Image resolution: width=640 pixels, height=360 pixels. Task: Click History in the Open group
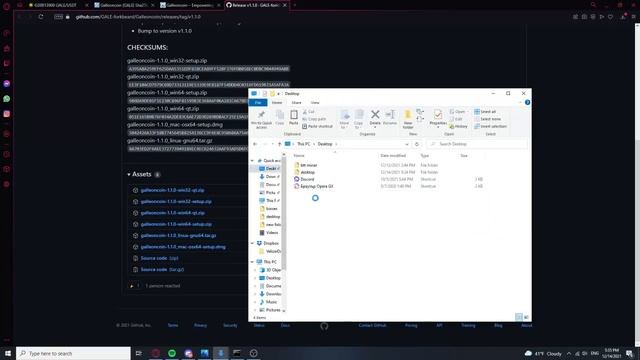pyautogui.click(x=458, y=127)
